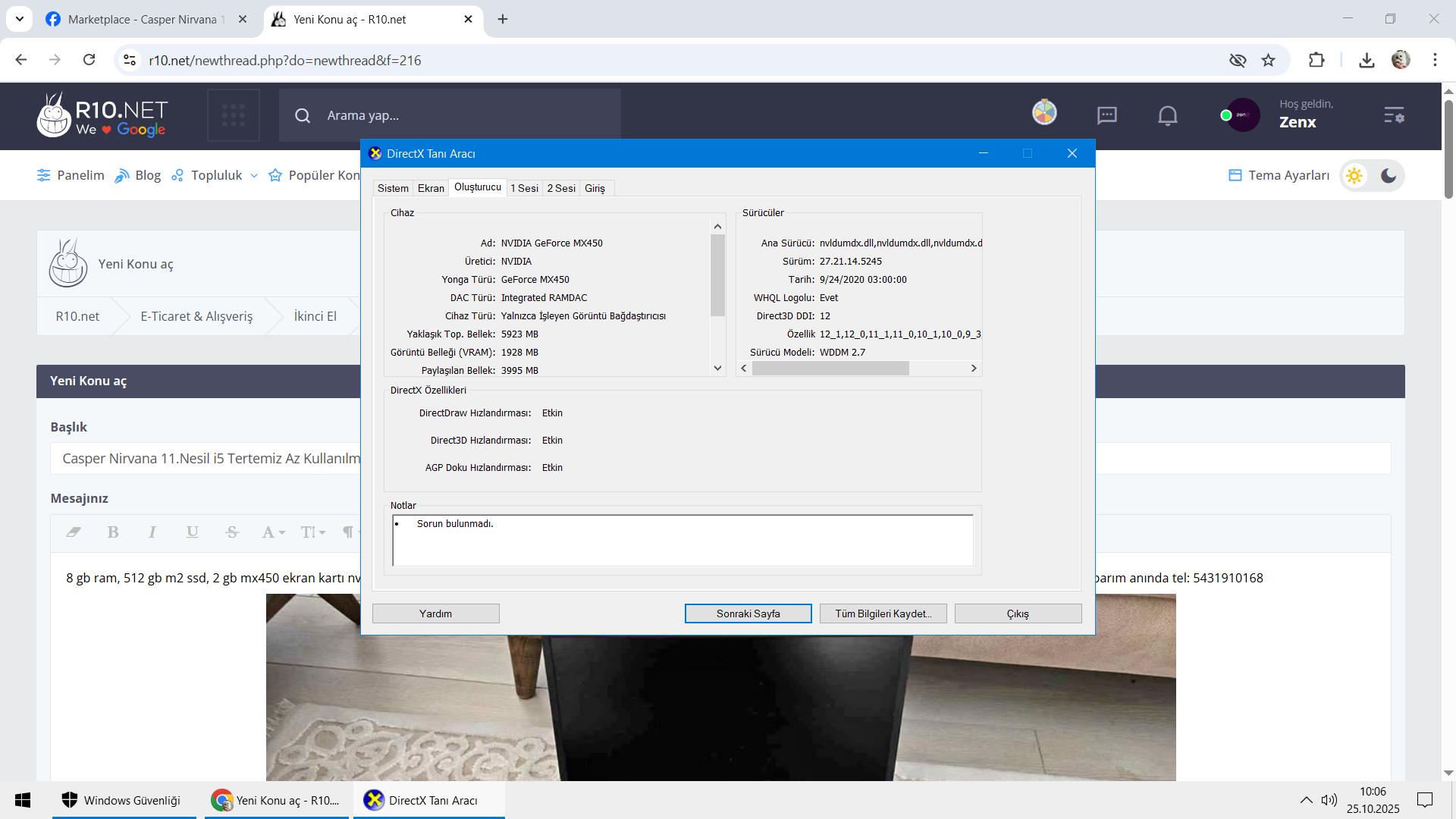
Task: Open the browser downloads icon
Action: click(x=1367, y=60)
